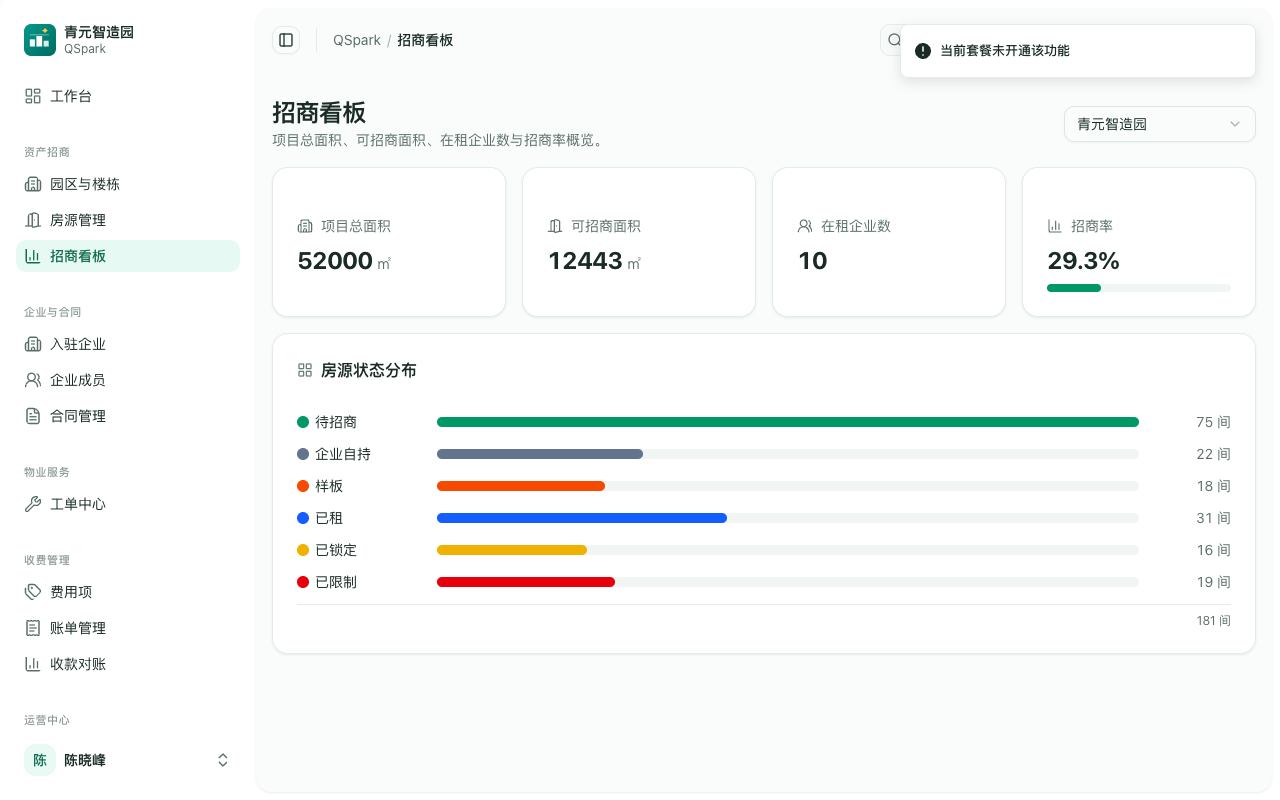This screenshot has height=800, width=1280.
Task: Click the red 已限制 bar
Action: 526,582
